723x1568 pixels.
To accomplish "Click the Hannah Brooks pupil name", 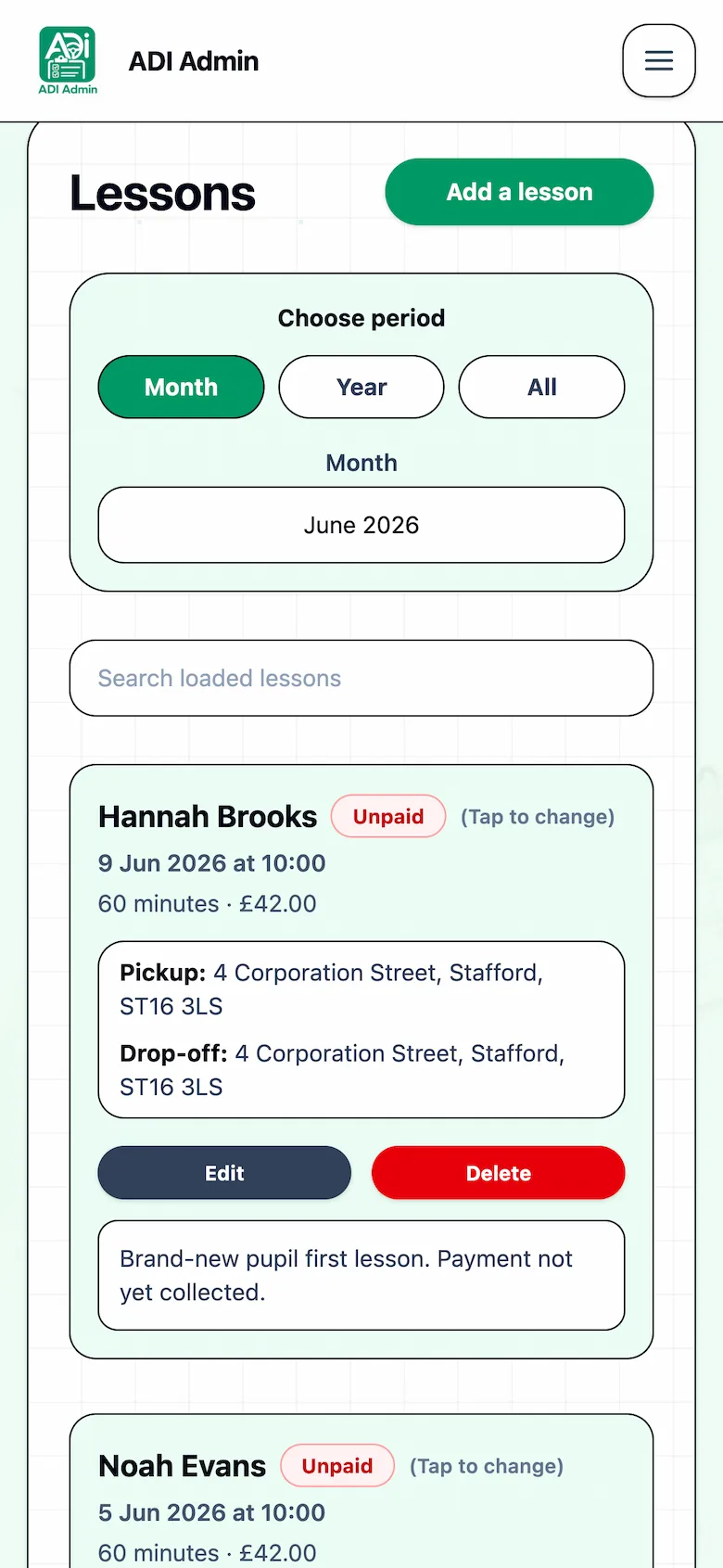I will pyautogui.click(x=208, y=816).
